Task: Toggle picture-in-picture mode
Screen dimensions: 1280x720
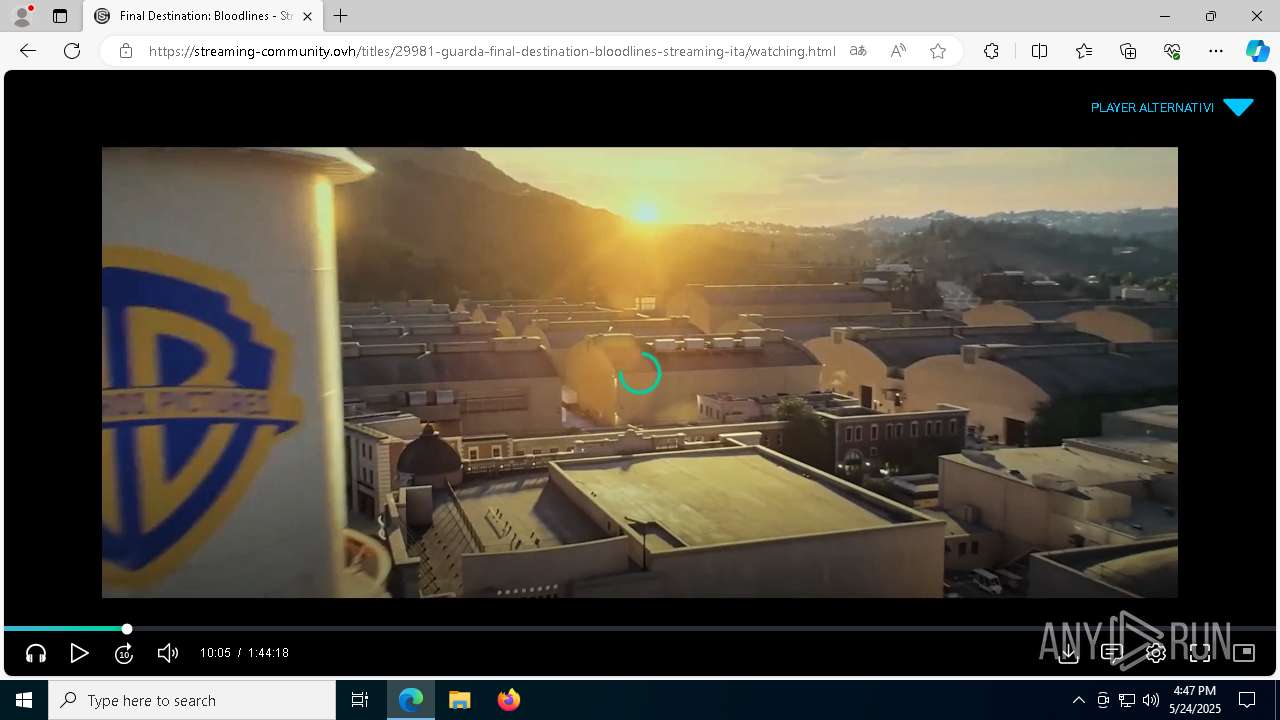Action: [x=1244, y=653]
